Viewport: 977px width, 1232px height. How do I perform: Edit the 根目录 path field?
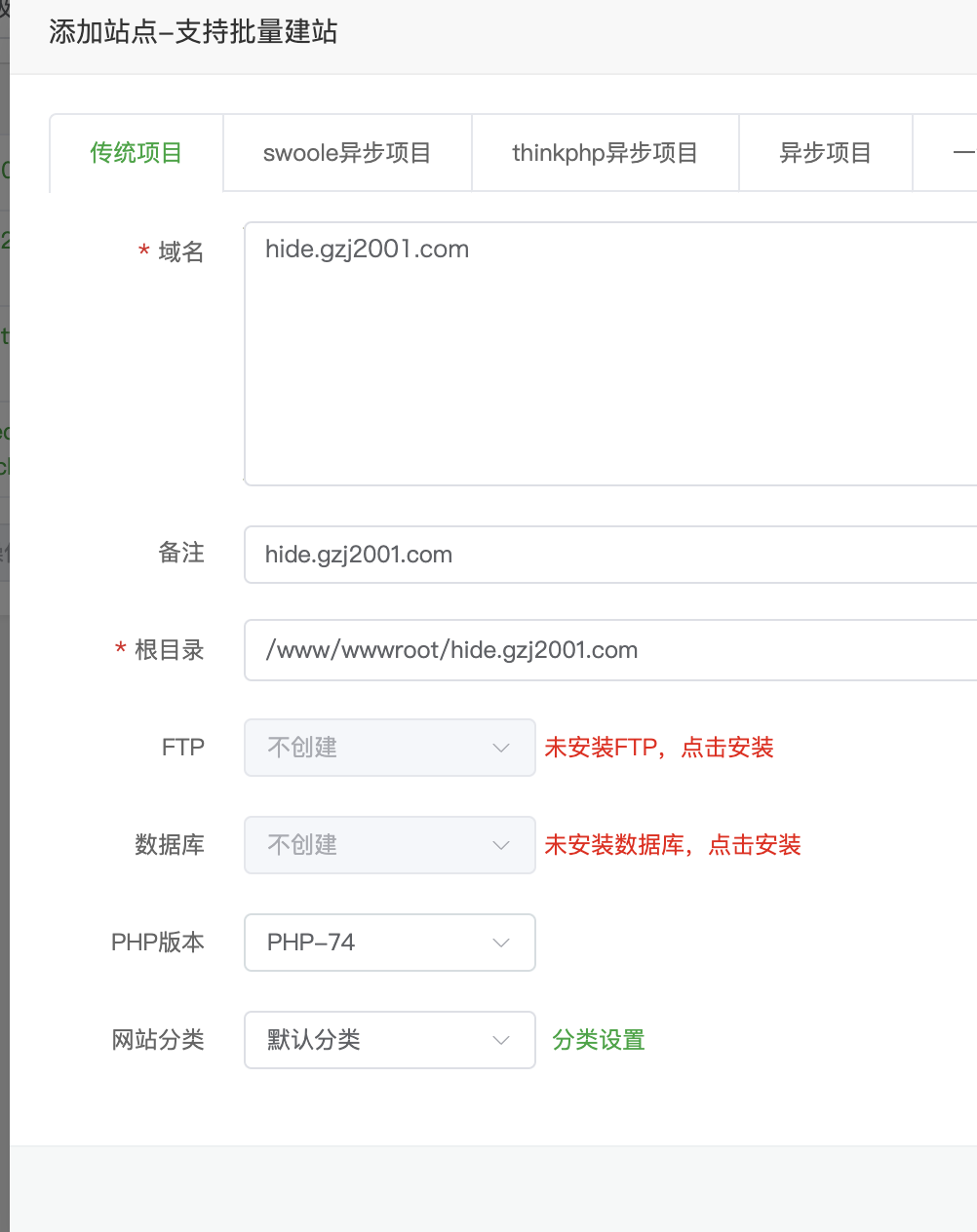pos(610,650)
